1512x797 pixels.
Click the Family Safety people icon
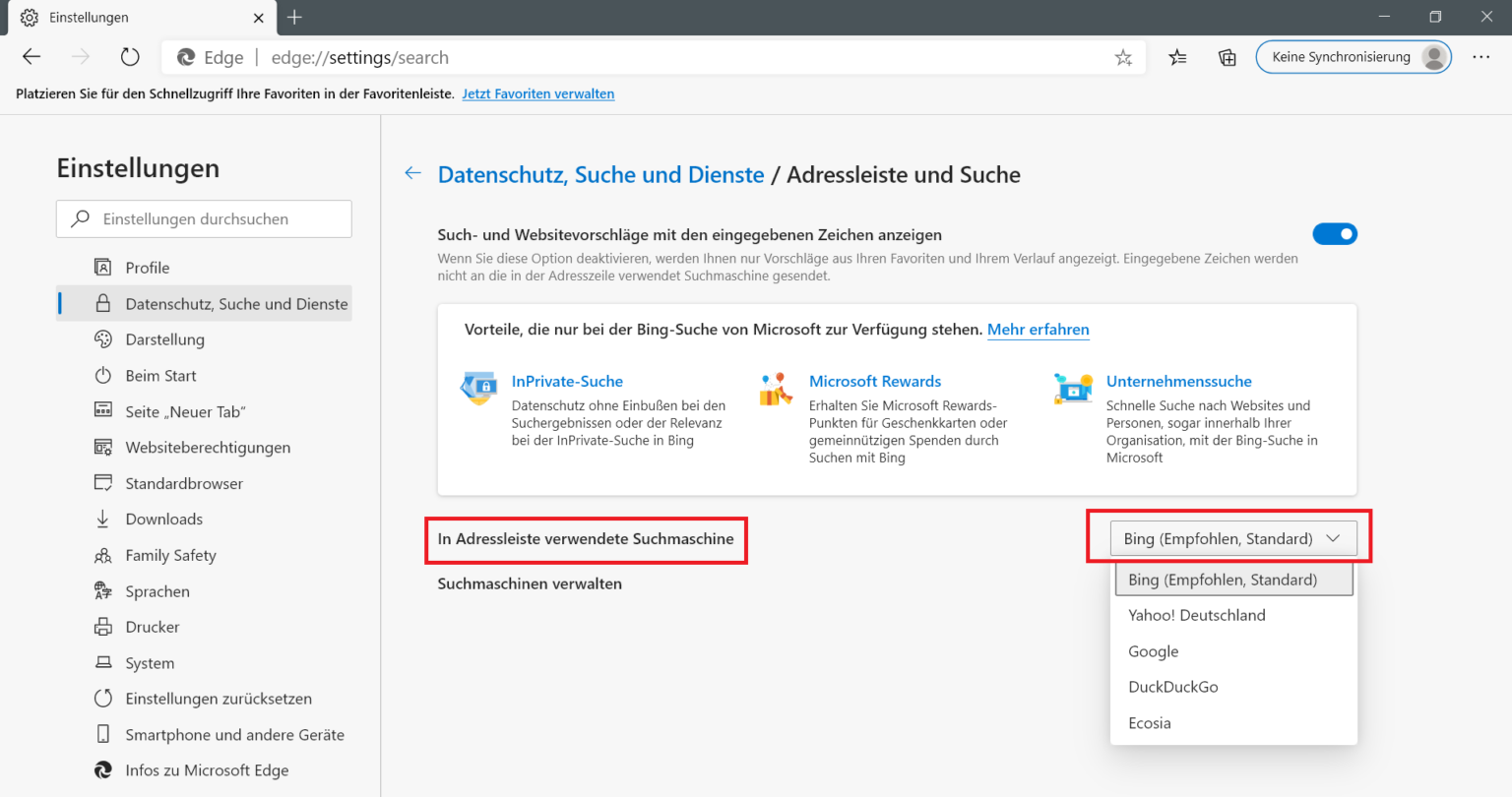(x=102, y=555)
